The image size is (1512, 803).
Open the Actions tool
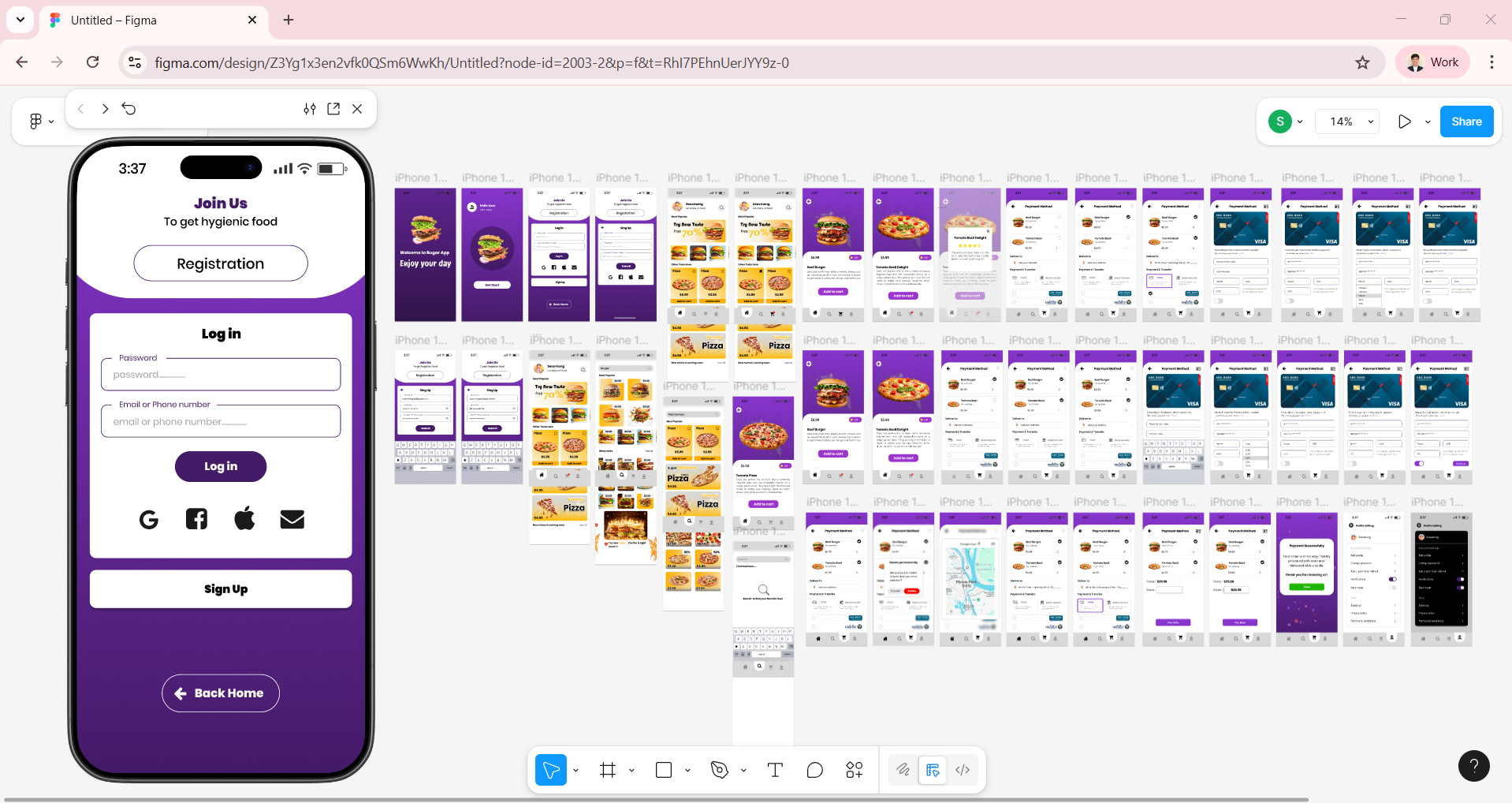coord(855,770)
